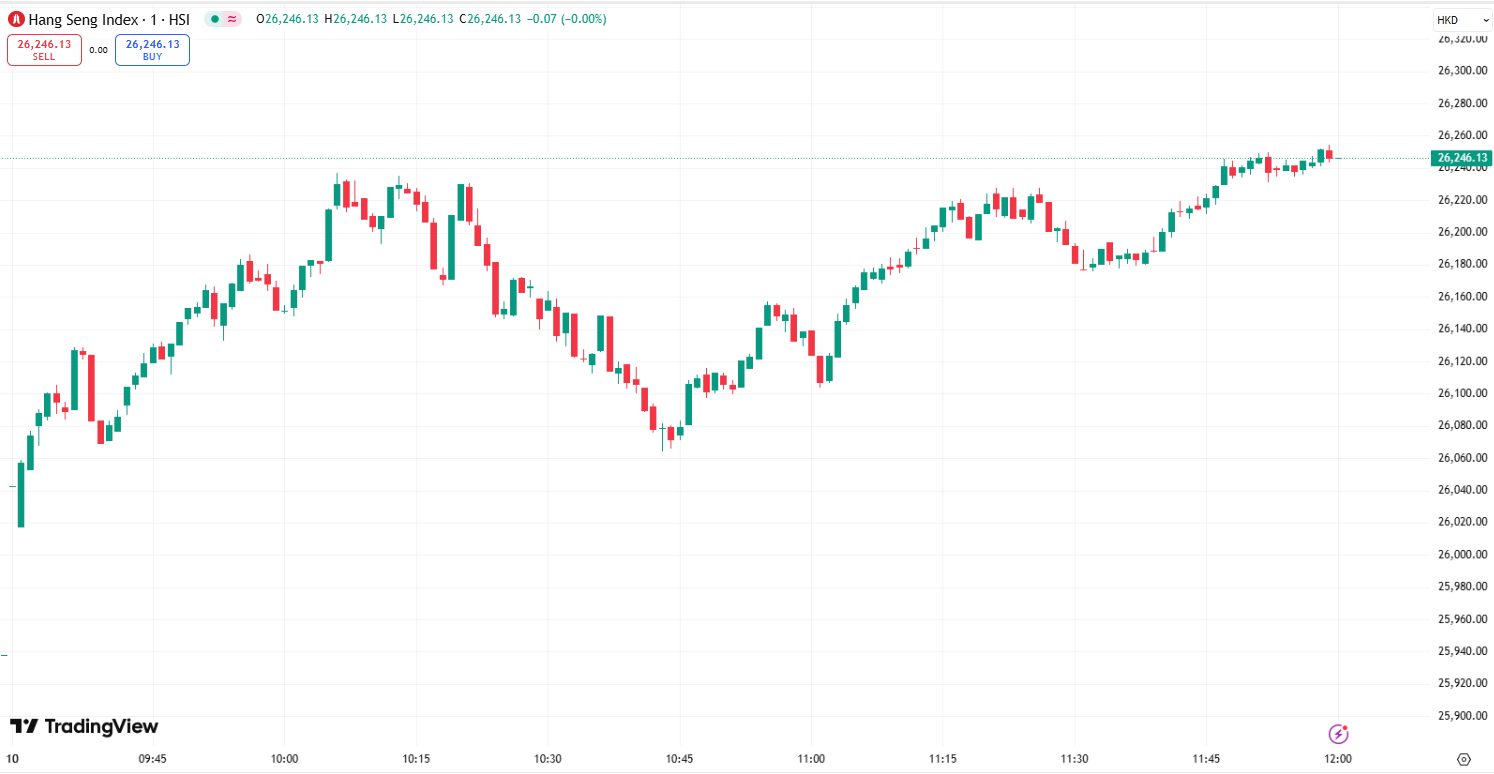Click the 0.00 spread value between order buttons
The width and height of the screenshot is (1494, 774).
97,49
